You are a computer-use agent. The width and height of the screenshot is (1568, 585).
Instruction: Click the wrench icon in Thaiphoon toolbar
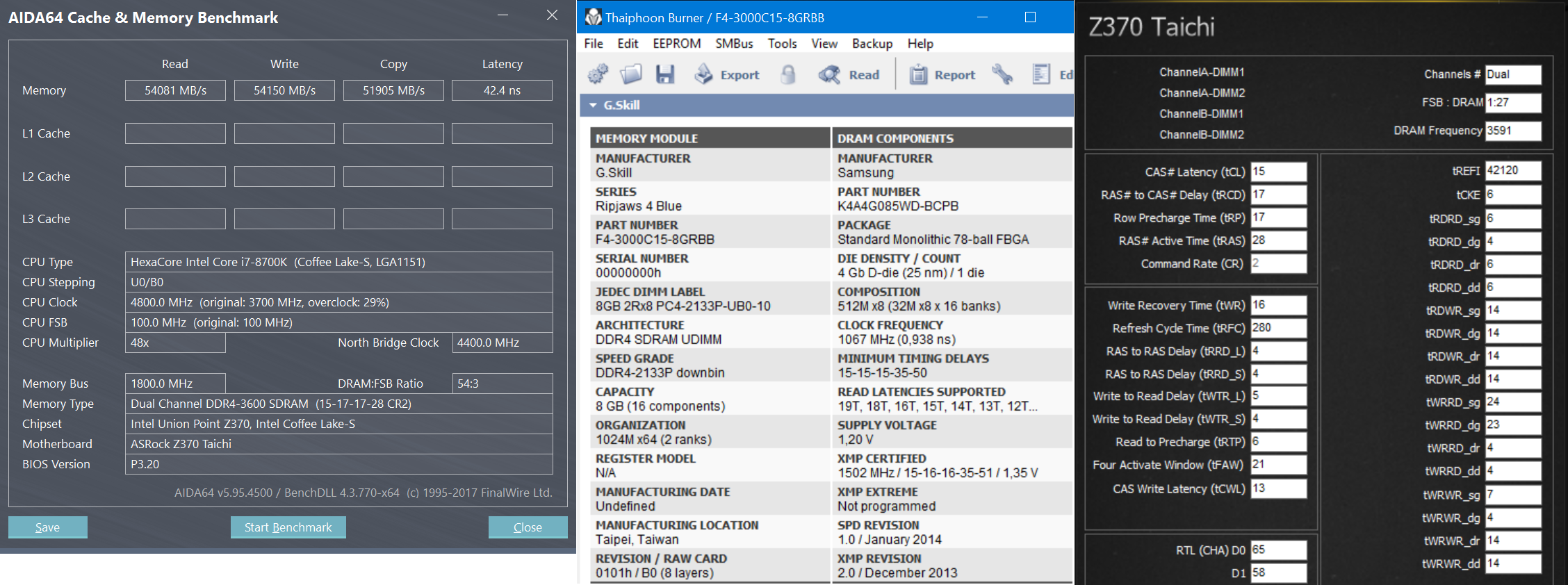coord(1002,74)
